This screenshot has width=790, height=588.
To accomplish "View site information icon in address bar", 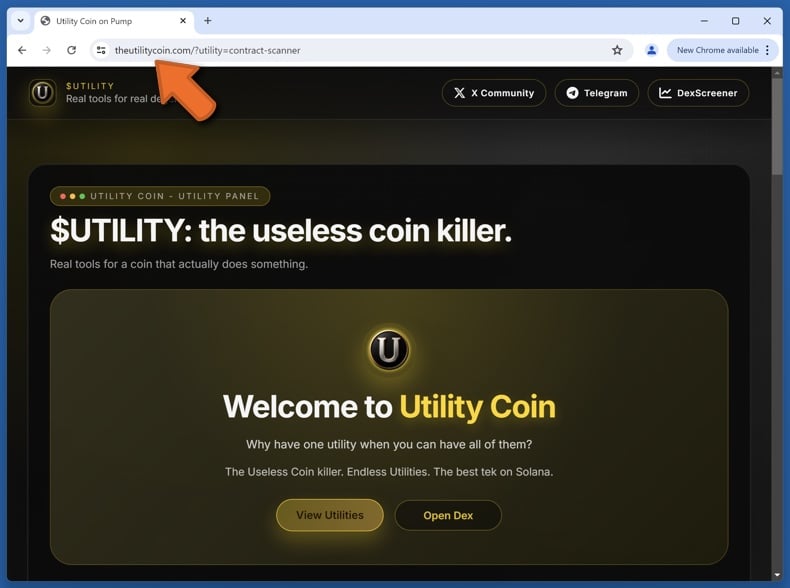I will [101, 50].
